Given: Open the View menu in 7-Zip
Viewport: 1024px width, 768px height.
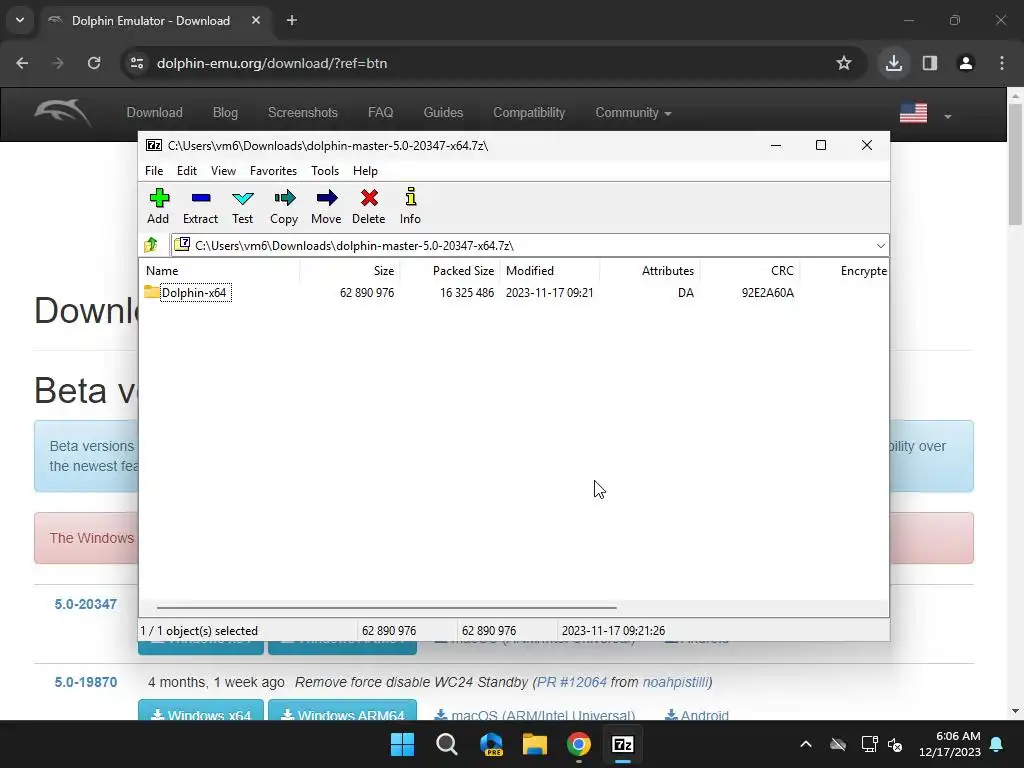Looking at the screenshot, I should tap(223, 170).
